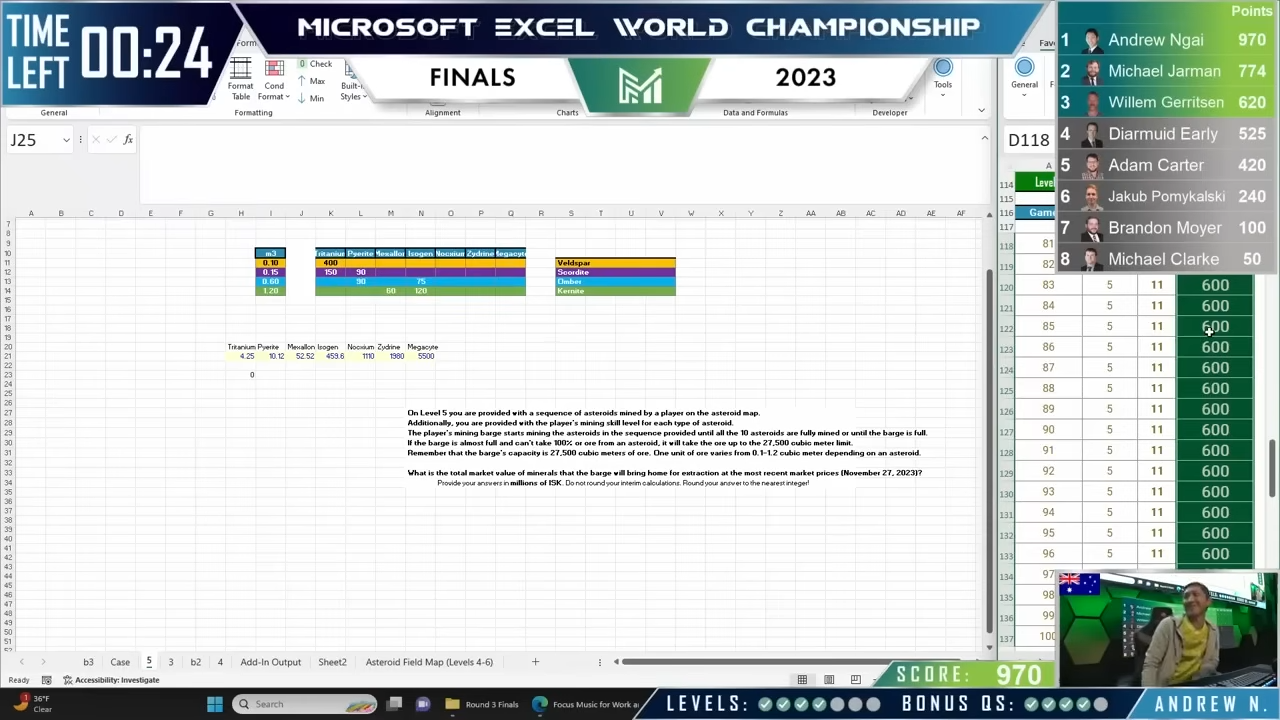Viewport: 1280px width, 720px height.
Task: Click the Format Table icon
Action: 241,79
